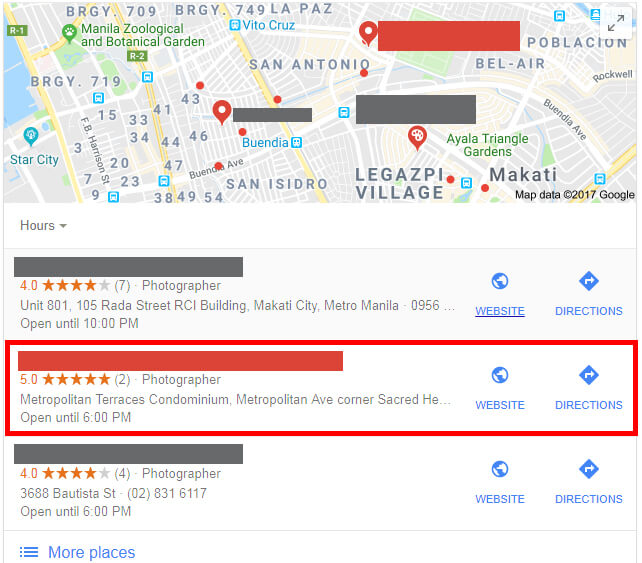Click the globe icon for Rada Street photographer

500,281
